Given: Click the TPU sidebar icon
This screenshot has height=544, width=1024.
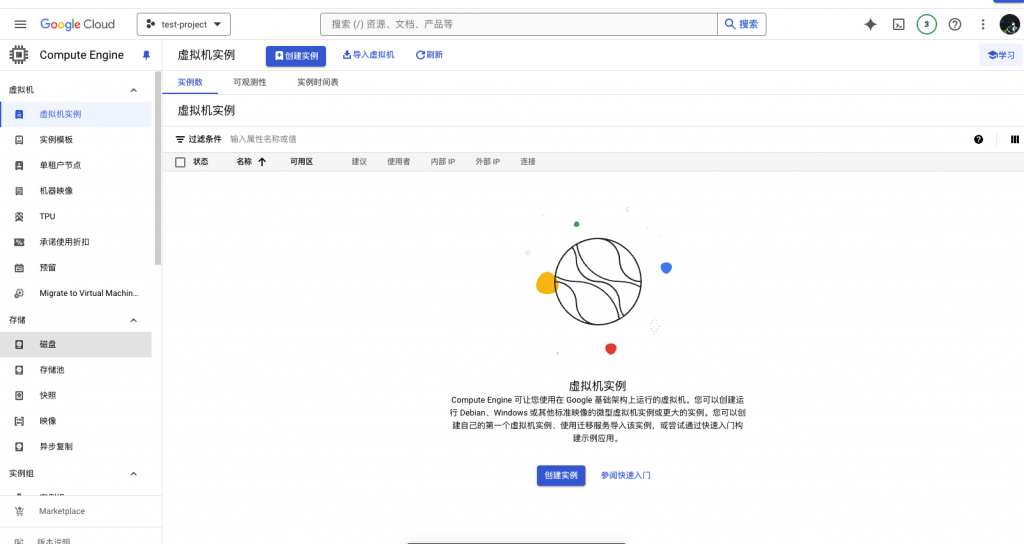Looking at the screenshot, I should pos(19,216).
